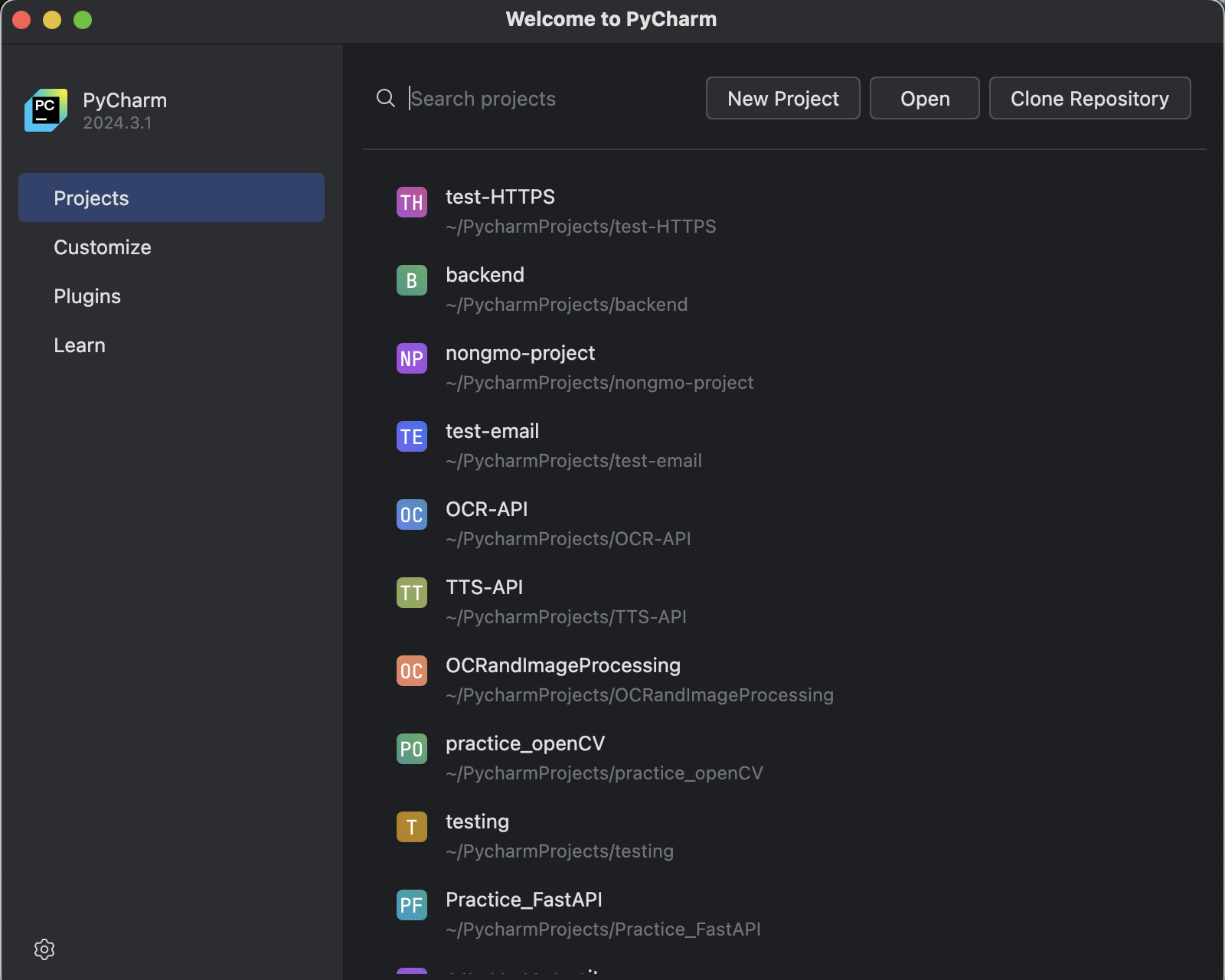Open the test-email project name

(x=492, y=431)
